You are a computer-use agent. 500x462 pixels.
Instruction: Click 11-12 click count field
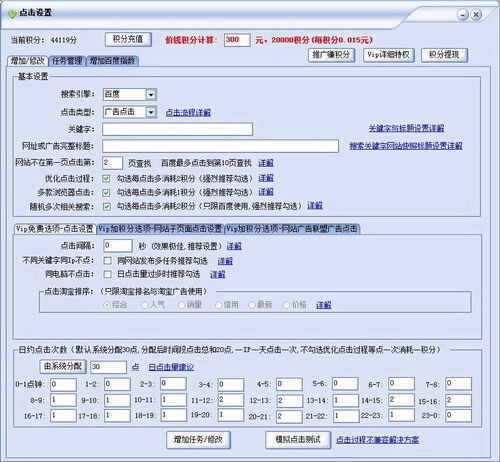tap(231, 400)
